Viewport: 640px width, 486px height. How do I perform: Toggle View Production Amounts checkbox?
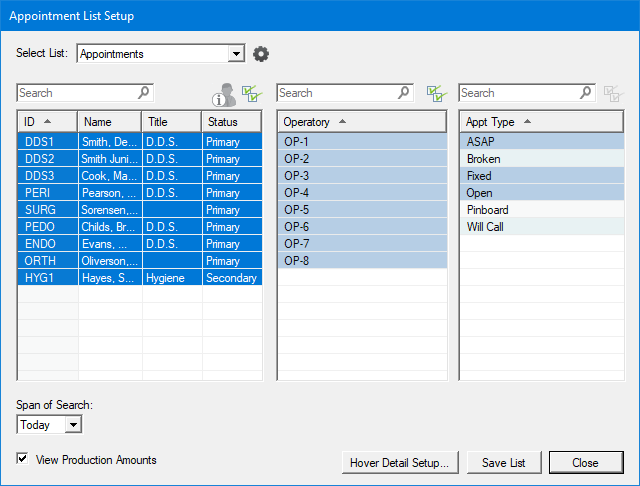(x=23, y=460)
